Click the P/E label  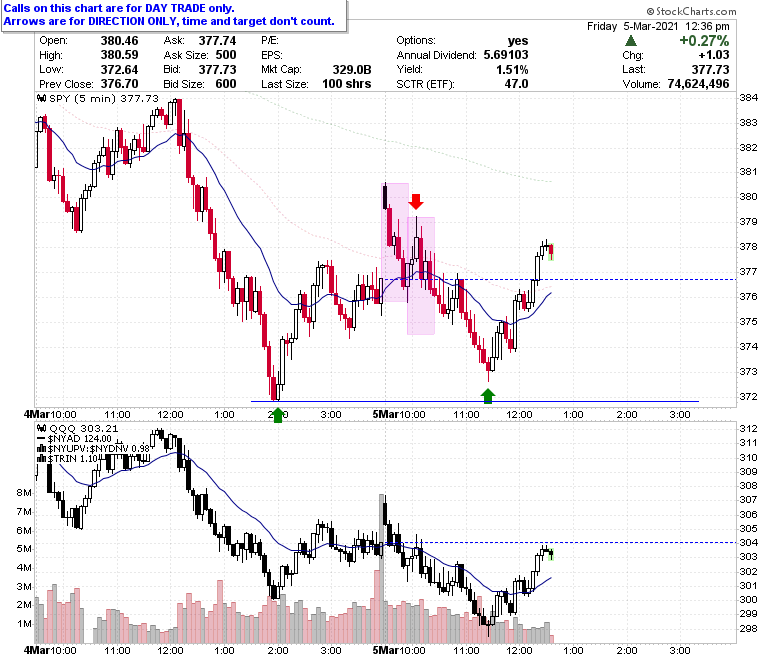click(270, 40)
